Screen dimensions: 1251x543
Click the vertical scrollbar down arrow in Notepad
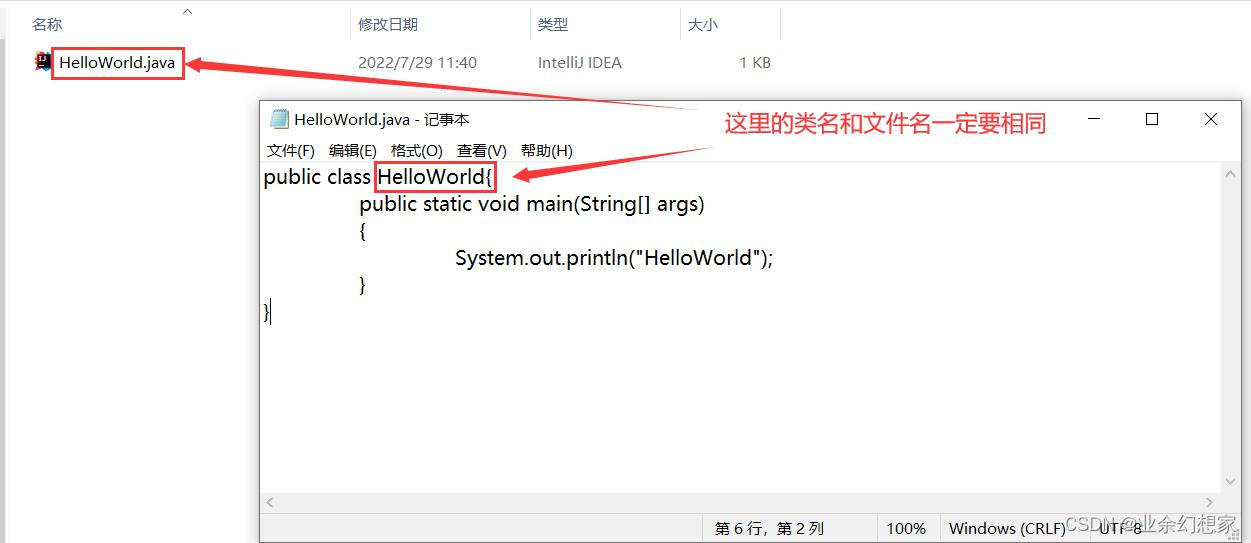(1232, 481)
